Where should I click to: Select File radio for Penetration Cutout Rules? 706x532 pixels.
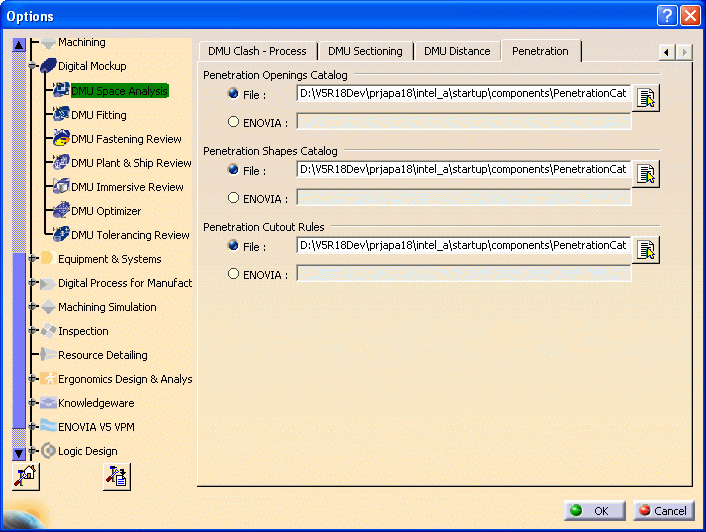(234, 245)
